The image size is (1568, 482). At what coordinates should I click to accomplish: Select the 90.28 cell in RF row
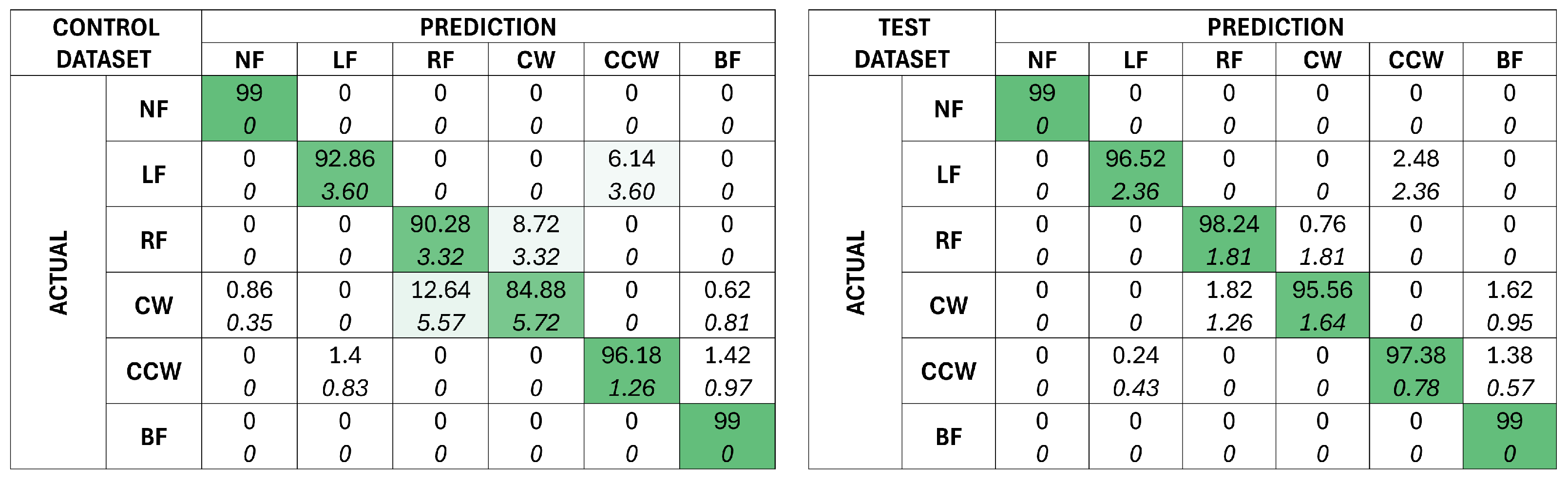pyautogui.click(x=440, y=240)
